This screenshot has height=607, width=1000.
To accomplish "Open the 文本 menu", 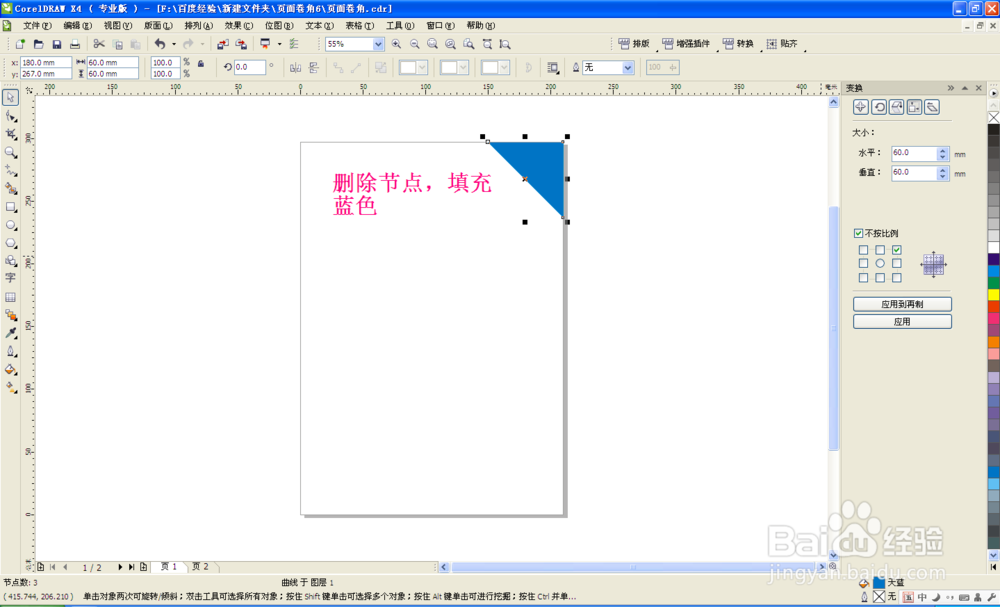I will coord(317,25).
